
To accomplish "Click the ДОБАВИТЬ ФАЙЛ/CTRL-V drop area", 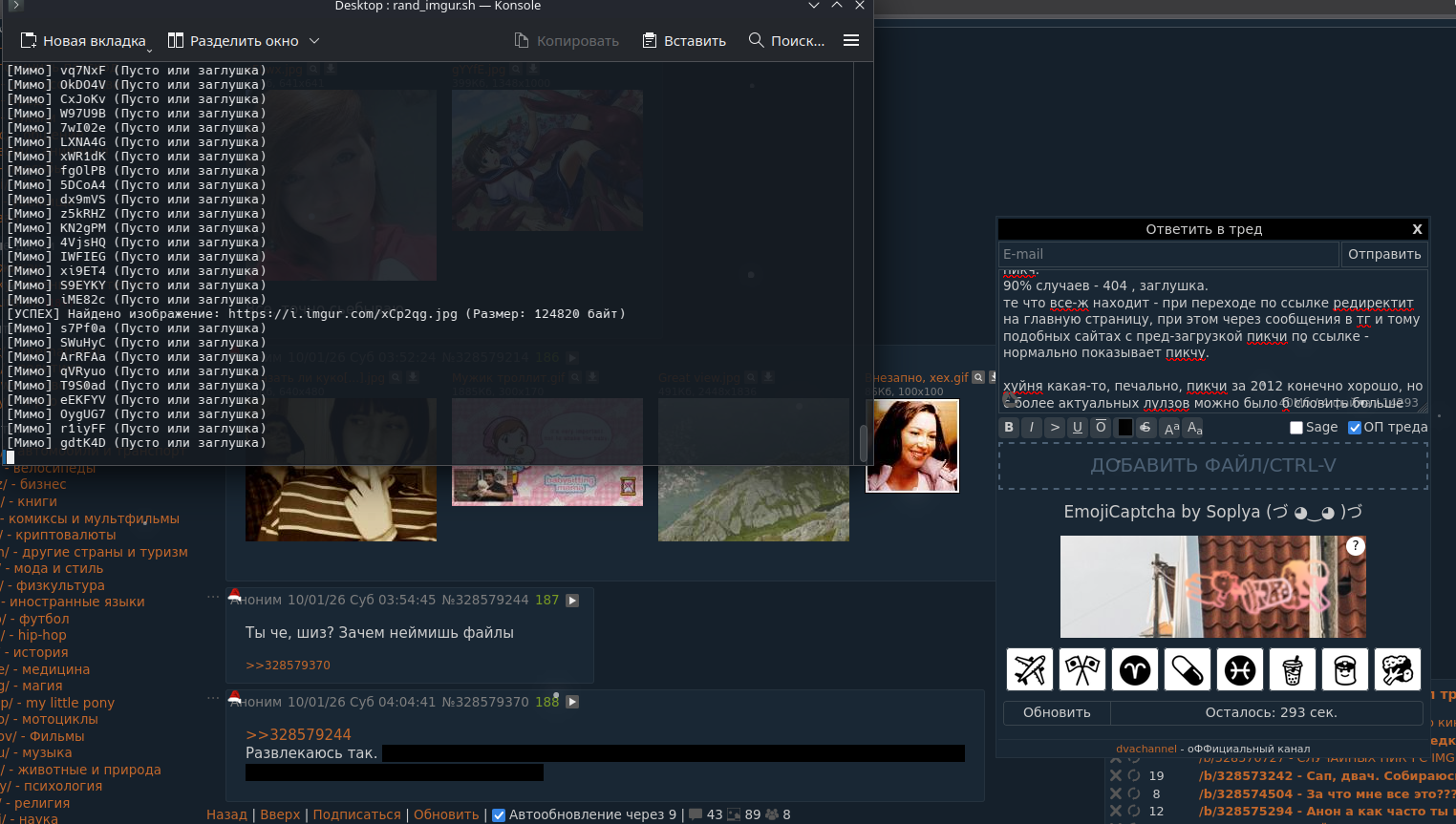I will (x=1213, y=466).
